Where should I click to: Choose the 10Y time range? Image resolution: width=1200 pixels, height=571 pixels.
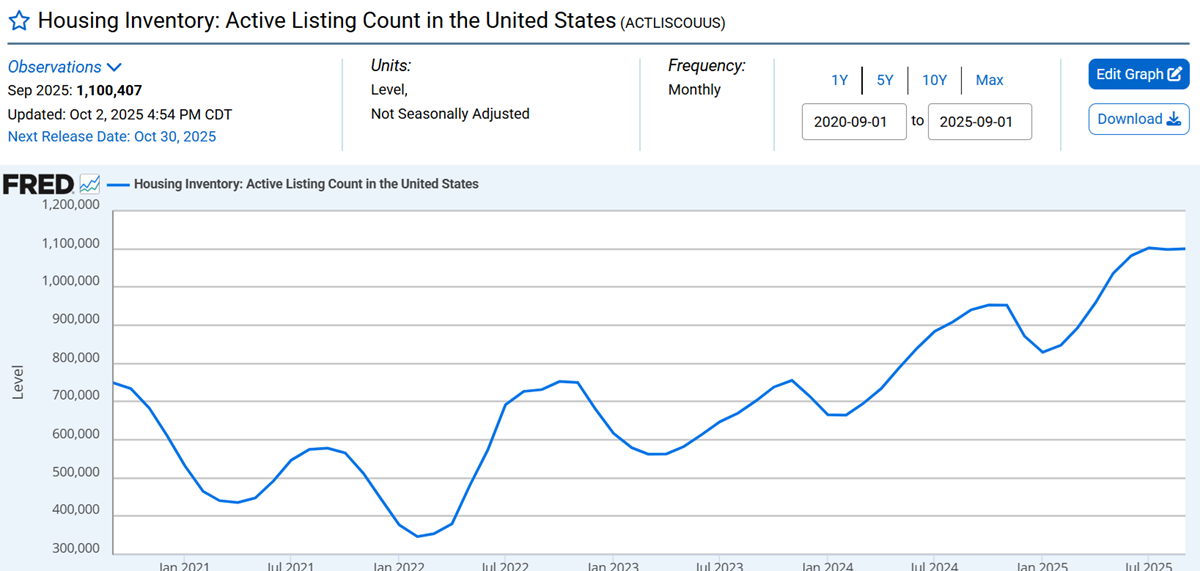point(934,80)
